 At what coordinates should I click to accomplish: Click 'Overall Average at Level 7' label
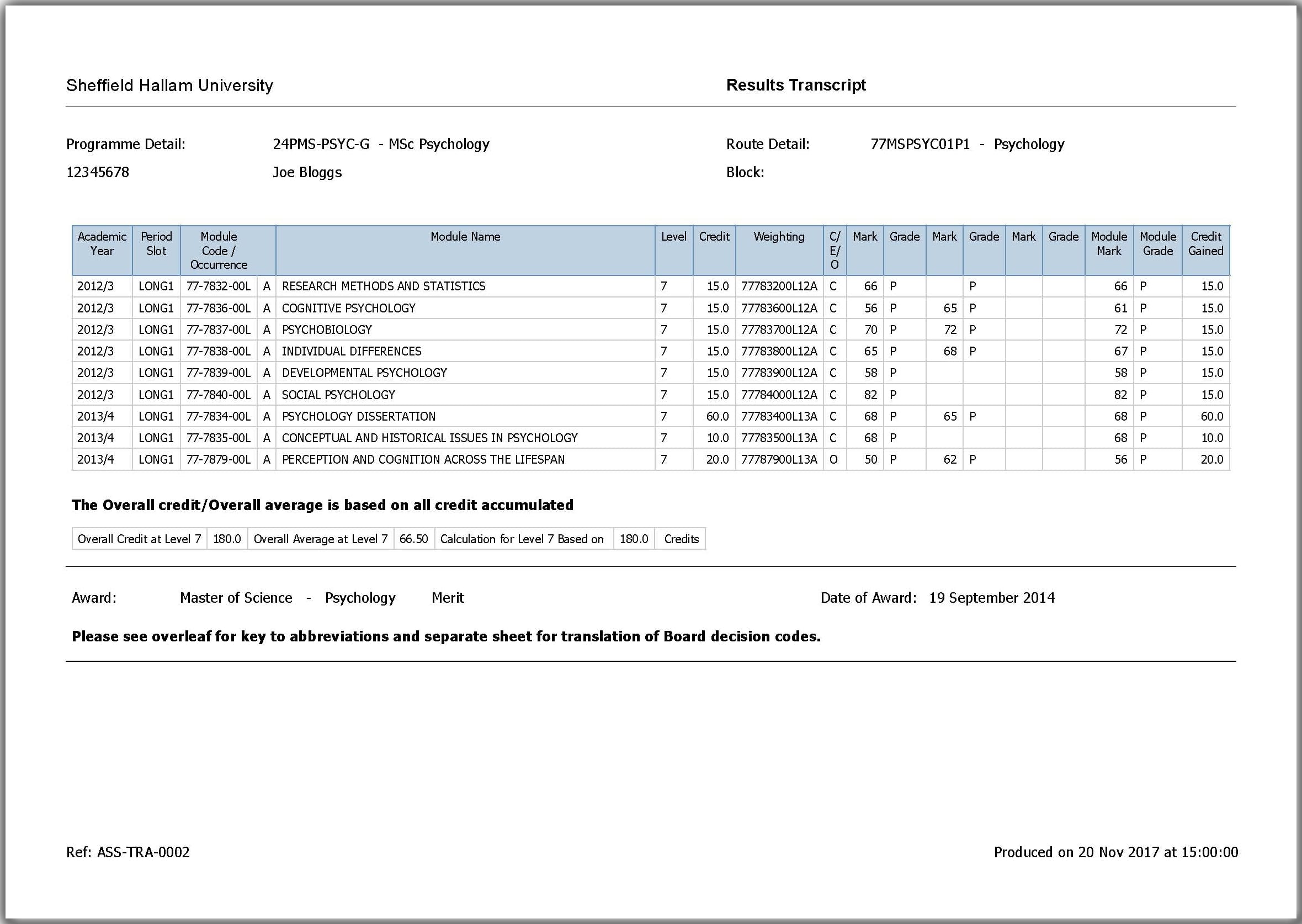tap(320, 539)
